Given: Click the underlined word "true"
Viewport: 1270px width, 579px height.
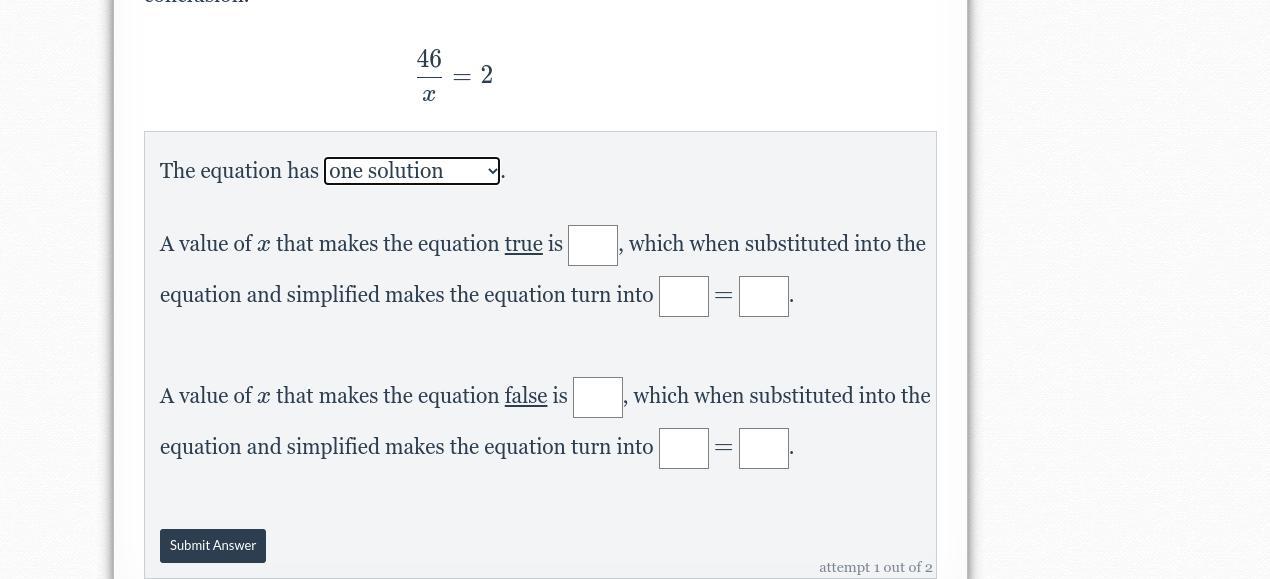Looking at the screenshot, I should (523, 244).
